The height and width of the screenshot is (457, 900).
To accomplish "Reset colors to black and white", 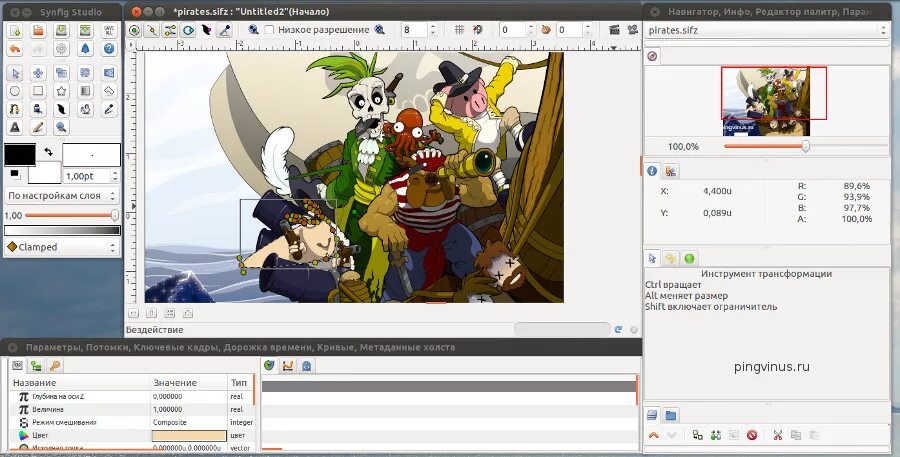I will tap(15, 174).
